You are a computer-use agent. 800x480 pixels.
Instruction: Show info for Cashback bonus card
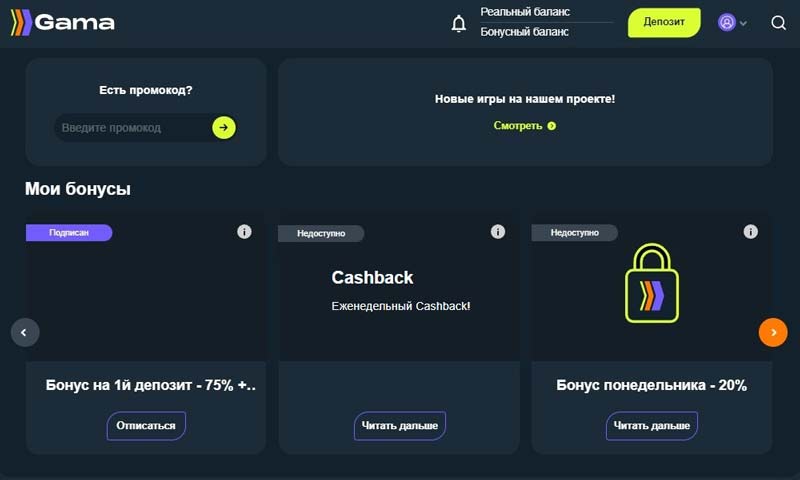click(498, 232)
